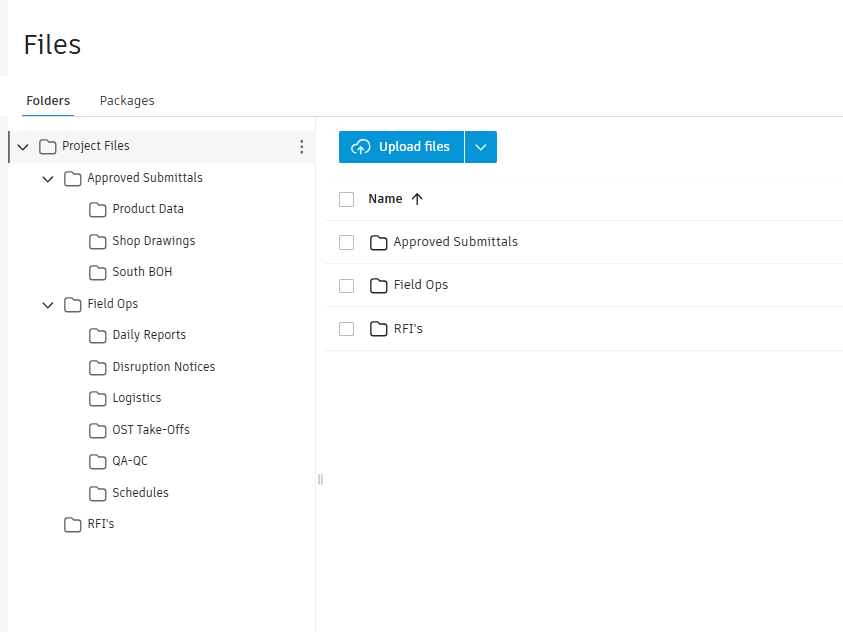Switch to the Packages tab
843x632 pixels.
pos(127,101)
